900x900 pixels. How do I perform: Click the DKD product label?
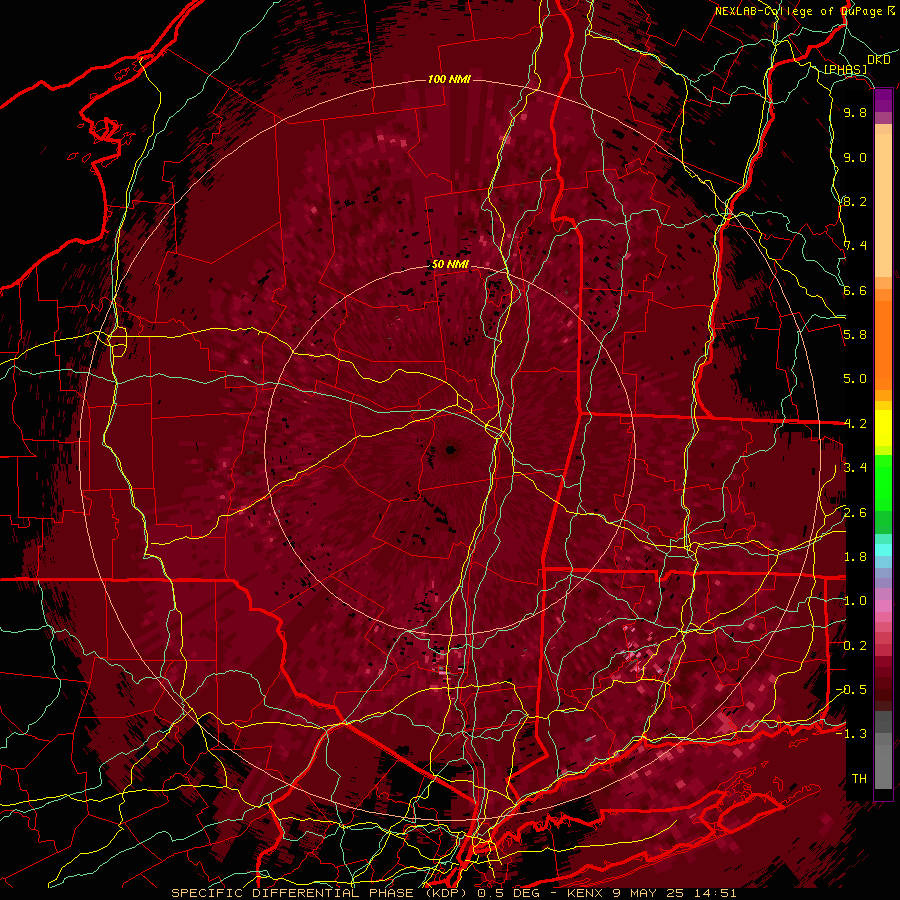[878, 60]
